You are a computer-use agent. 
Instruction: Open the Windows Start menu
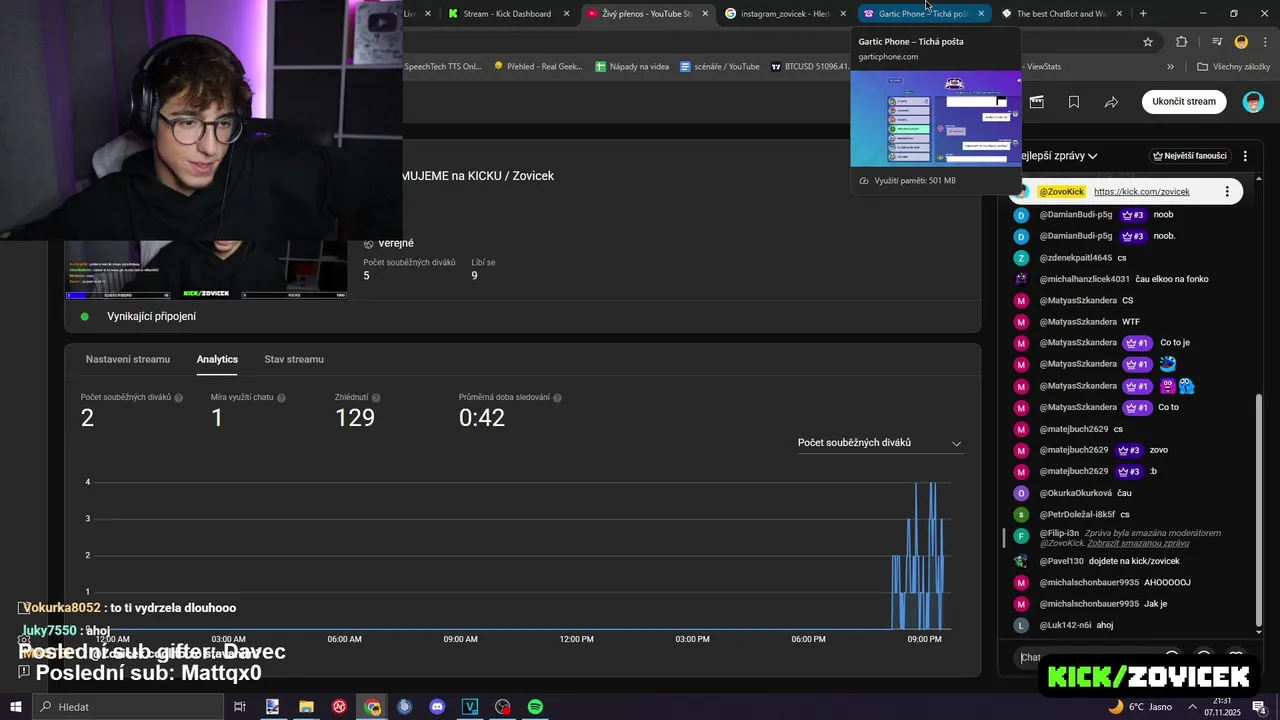[16, 707]
